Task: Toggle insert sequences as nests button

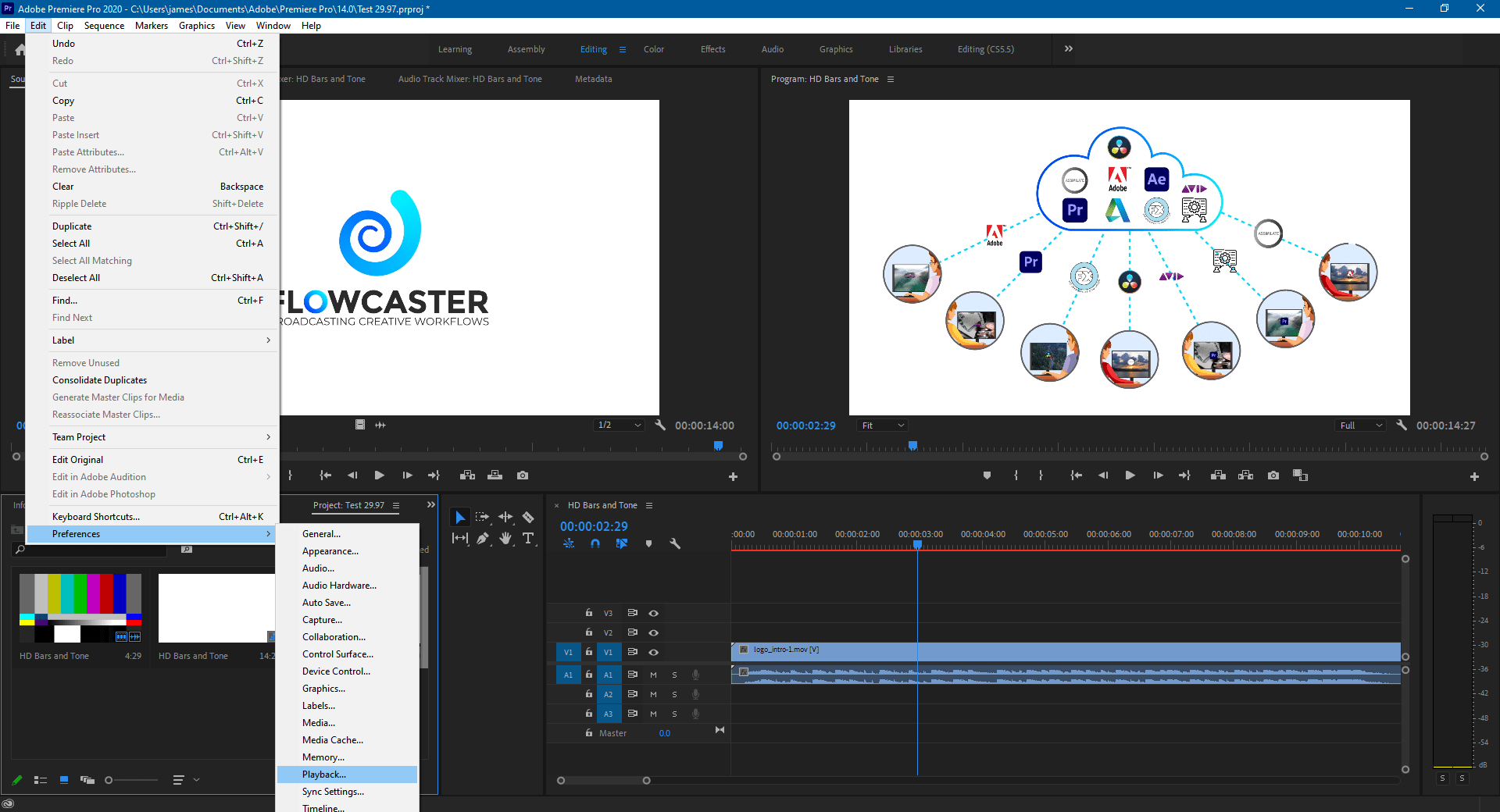Action: (x=569, y=543)
